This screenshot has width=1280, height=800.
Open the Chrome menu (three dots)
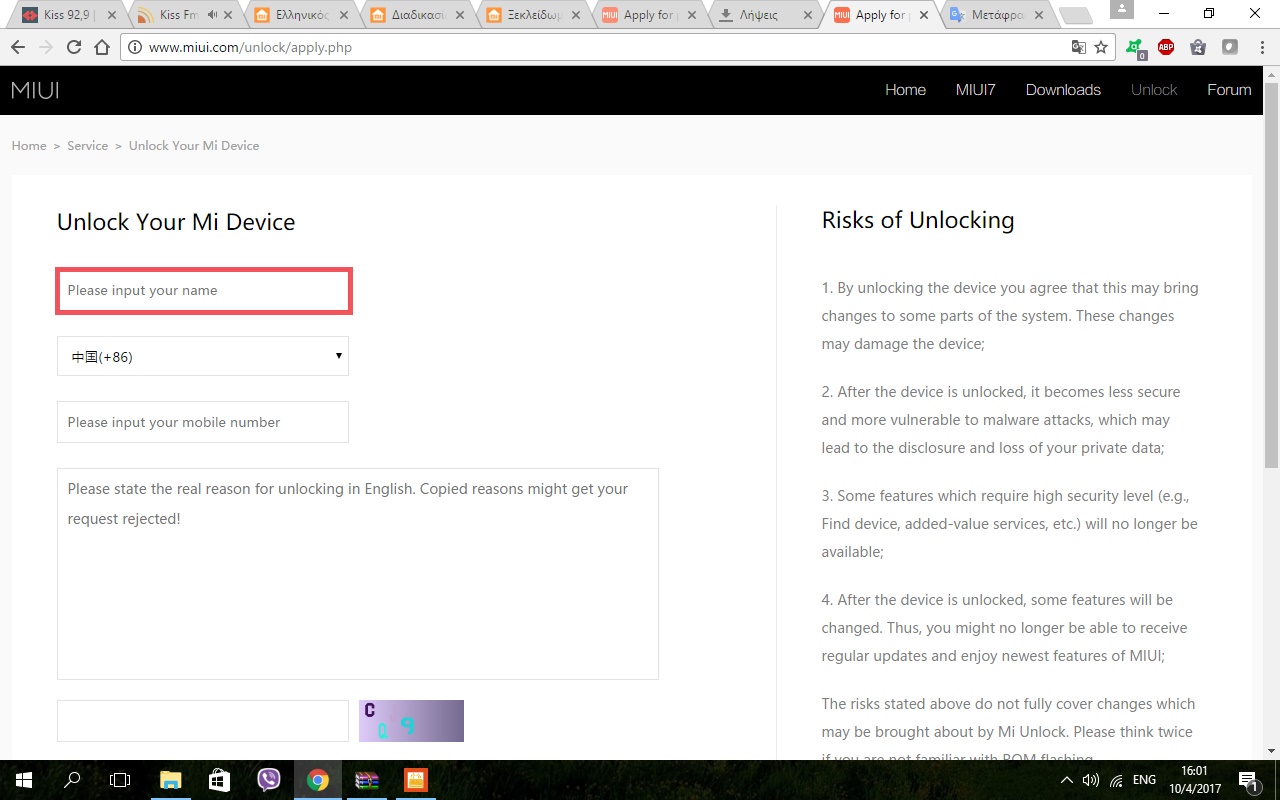click(x=1260, y=47)
